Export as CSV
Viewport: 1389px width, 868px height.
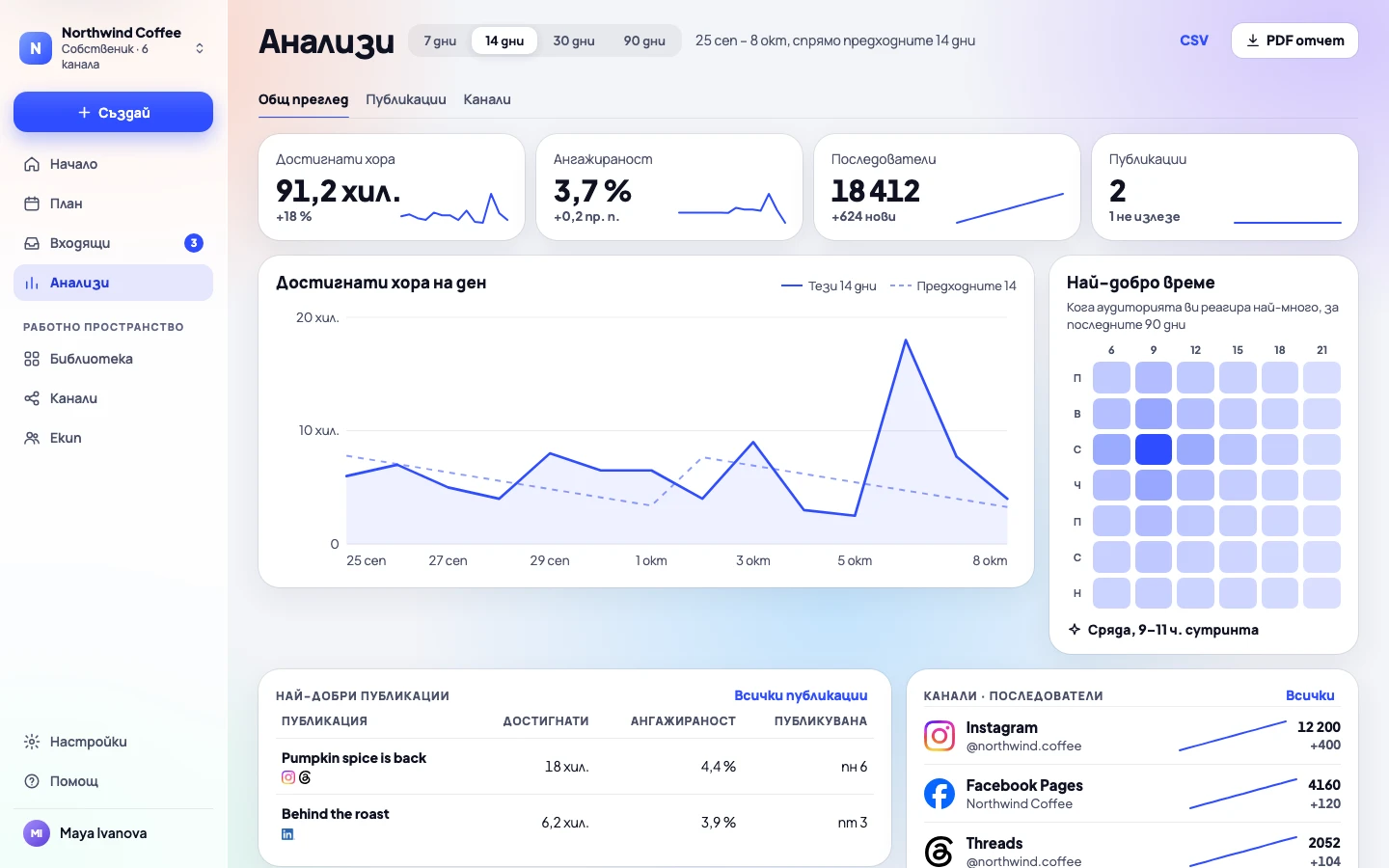click(x=1194, y=41)
